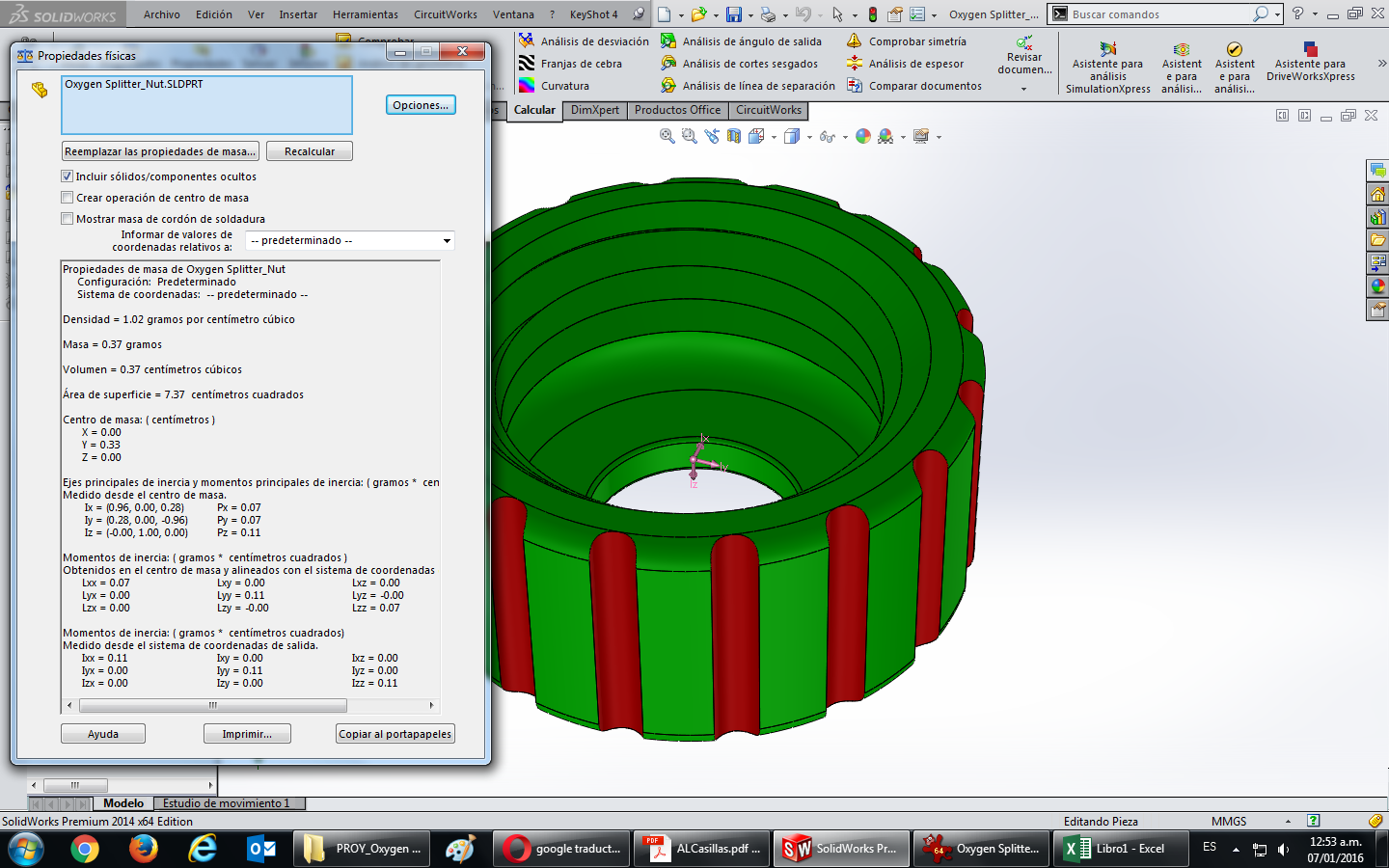Open the Ventana menu
Viewport: 1389px width, 868px height.
(513, 14)
